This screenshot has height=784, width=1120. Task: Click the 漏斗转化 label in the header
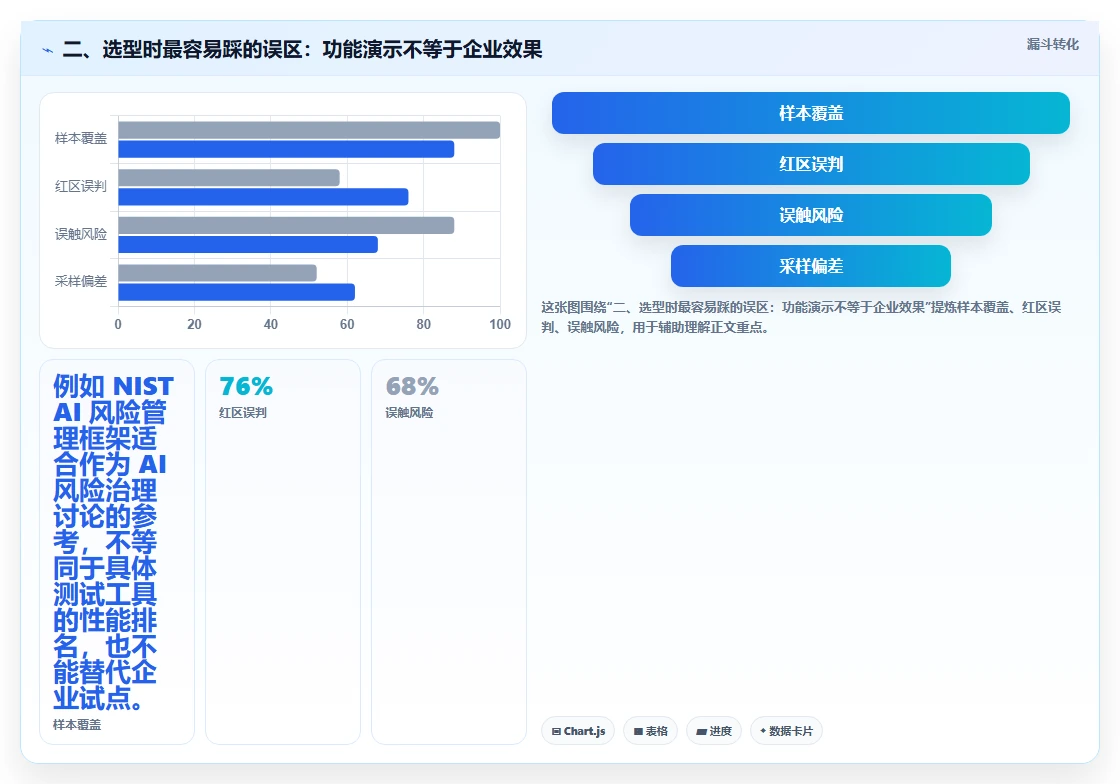[x=1052, y=44]
